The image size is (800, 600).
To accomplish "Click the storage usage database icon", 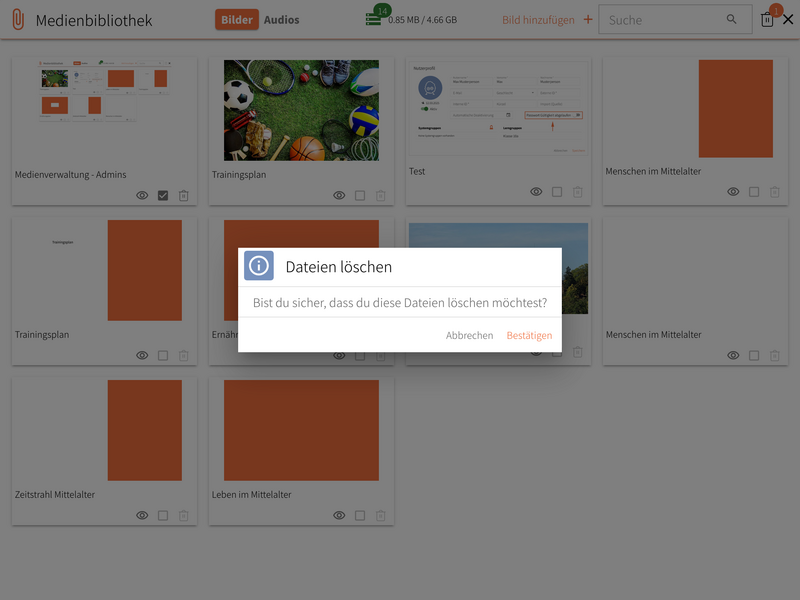I will tap(374, 19).
